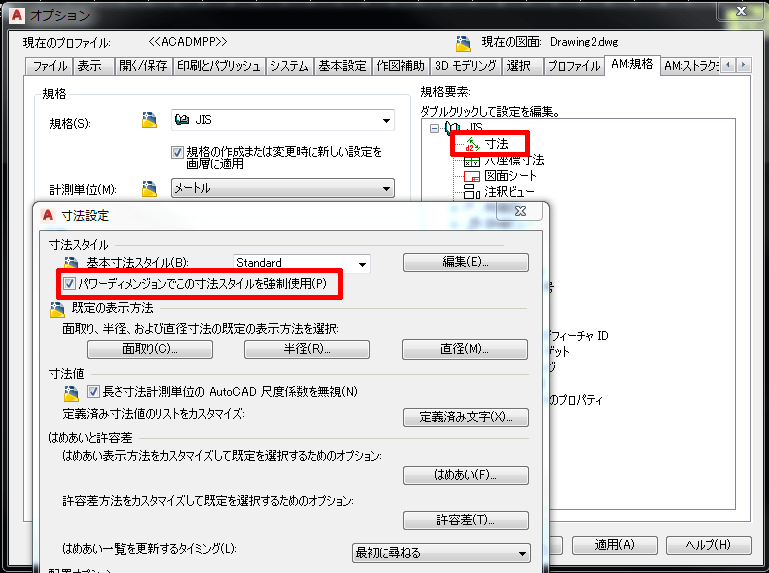This screenshot has height=573, width=769.
Task: Click the 図面シート icon in the tree
Action: pos(472,176)
